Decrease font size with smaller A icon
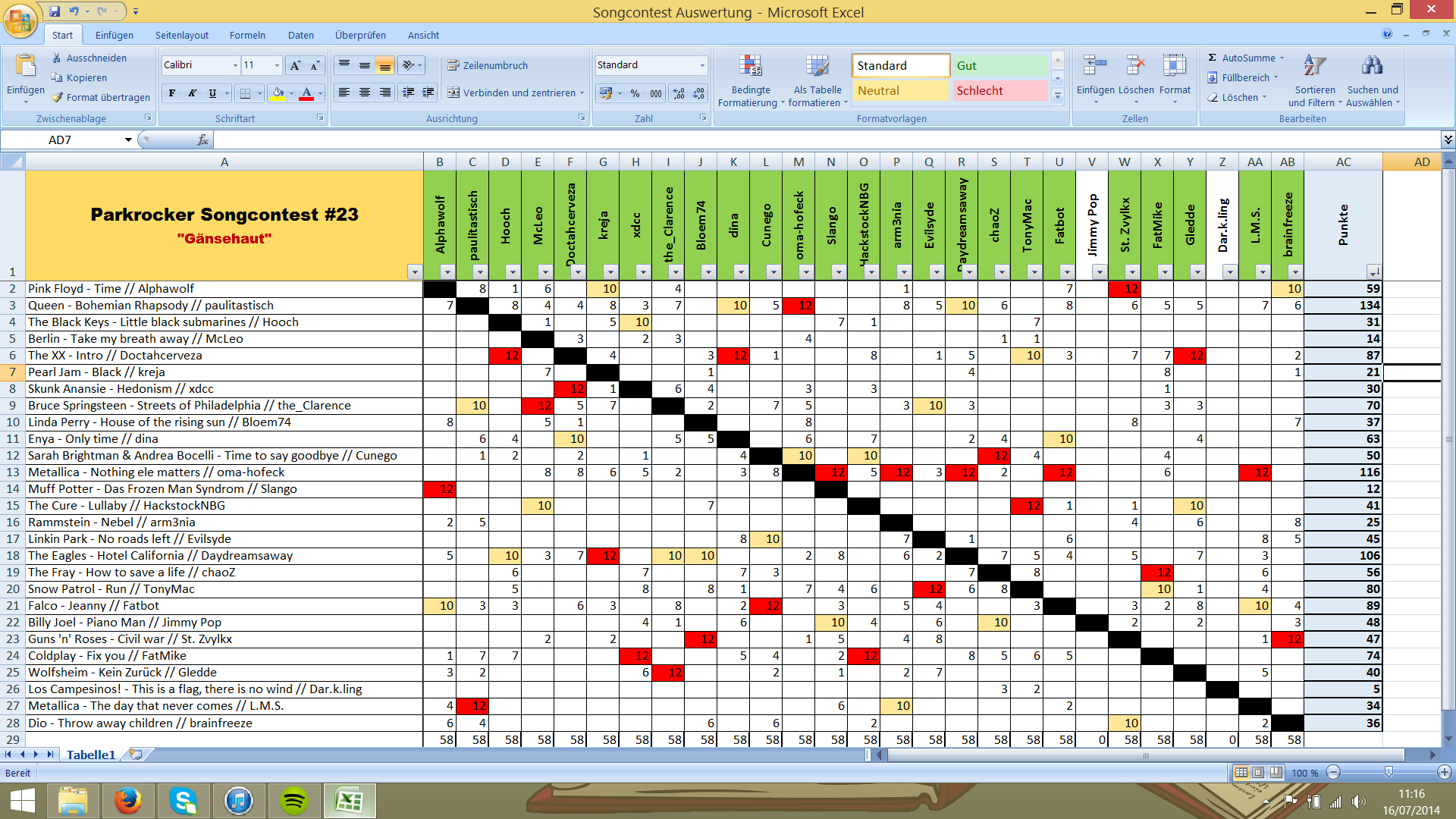The image size is (1456, 819). pos(315,65)
